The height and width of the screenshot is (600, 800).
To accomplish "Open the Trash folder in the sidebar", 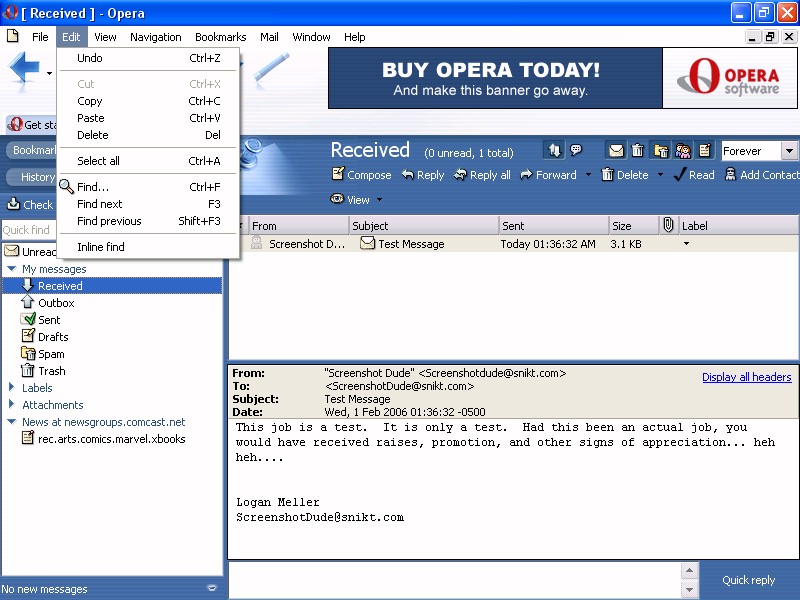I will click(x=43, y=371).
